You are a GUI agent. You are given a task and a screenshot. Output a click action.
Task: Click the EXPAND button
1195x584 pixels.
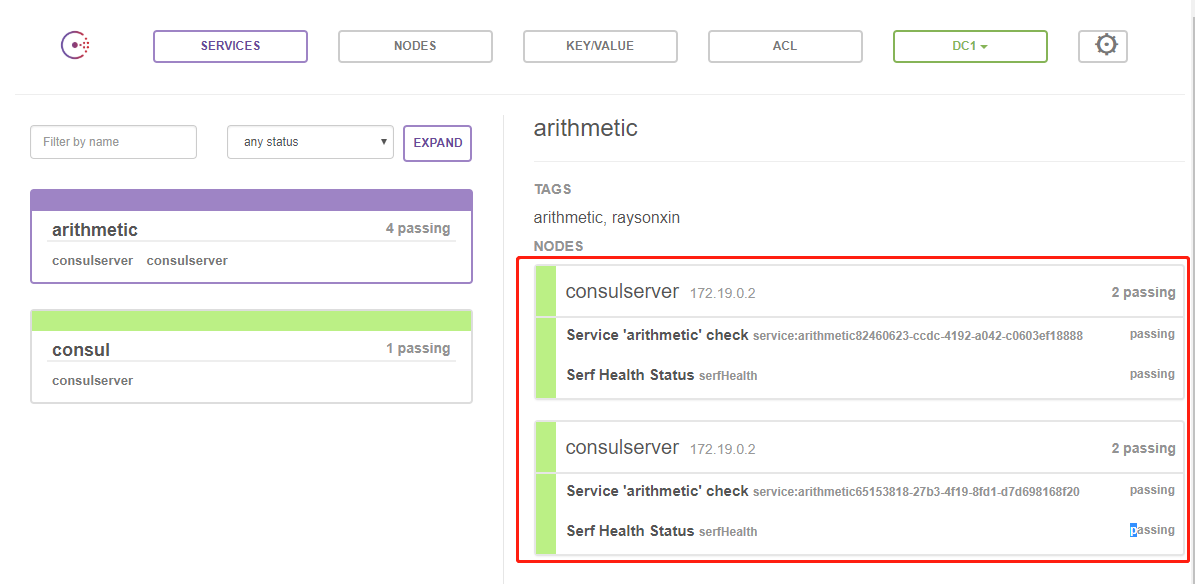click(x=437, y=143)
